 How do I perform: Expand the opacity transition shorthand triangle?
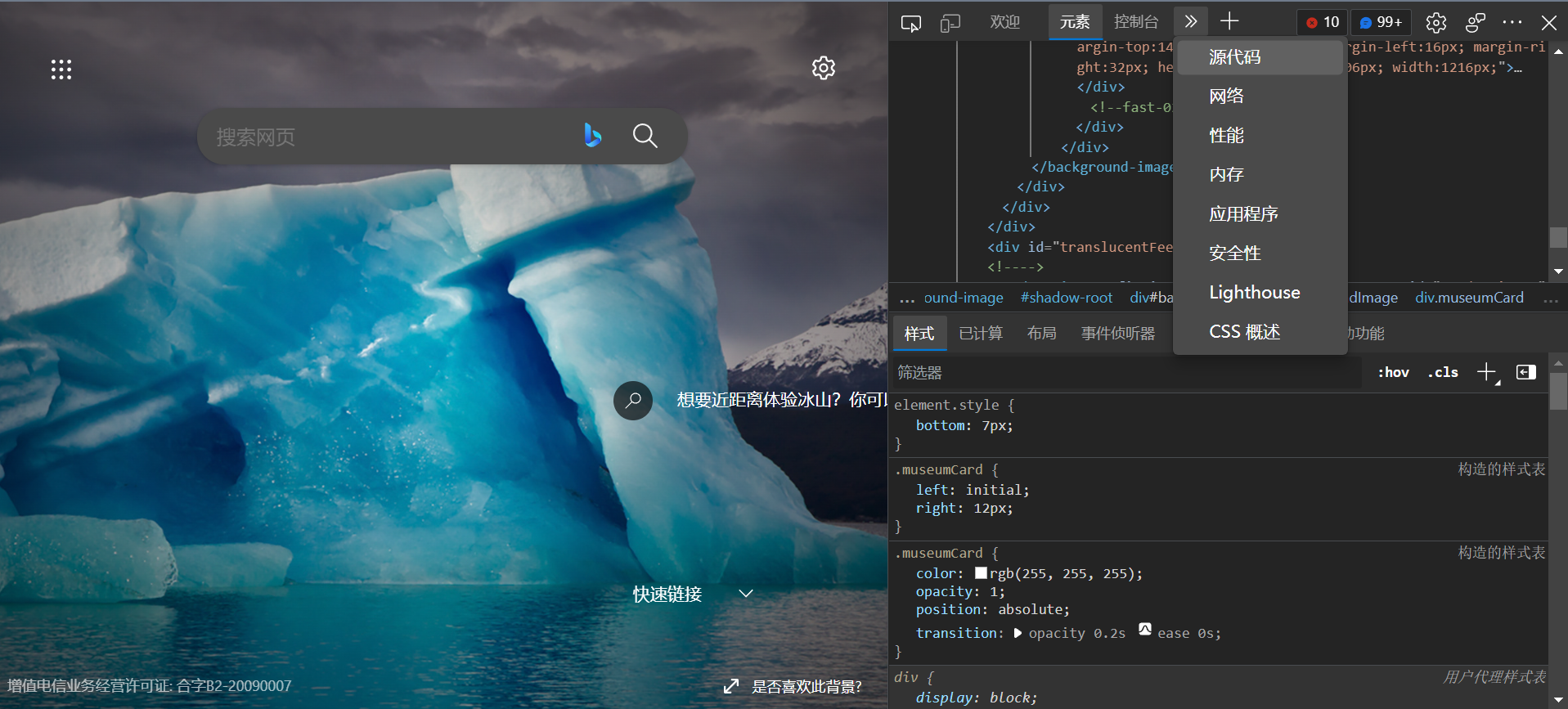point(1018,633)
